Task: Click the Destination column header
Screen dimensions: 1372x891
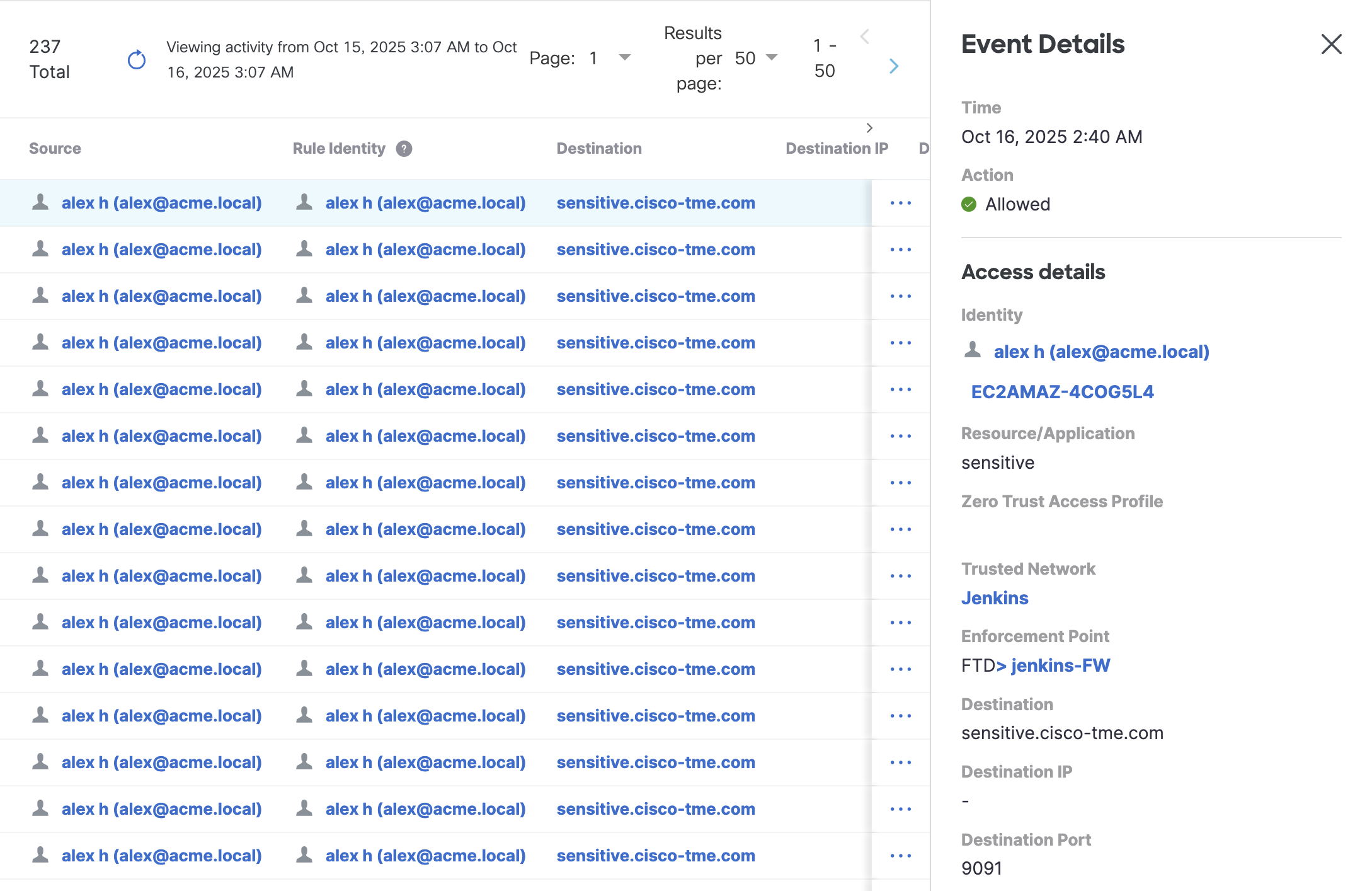Action: click(x=598, y=149)
